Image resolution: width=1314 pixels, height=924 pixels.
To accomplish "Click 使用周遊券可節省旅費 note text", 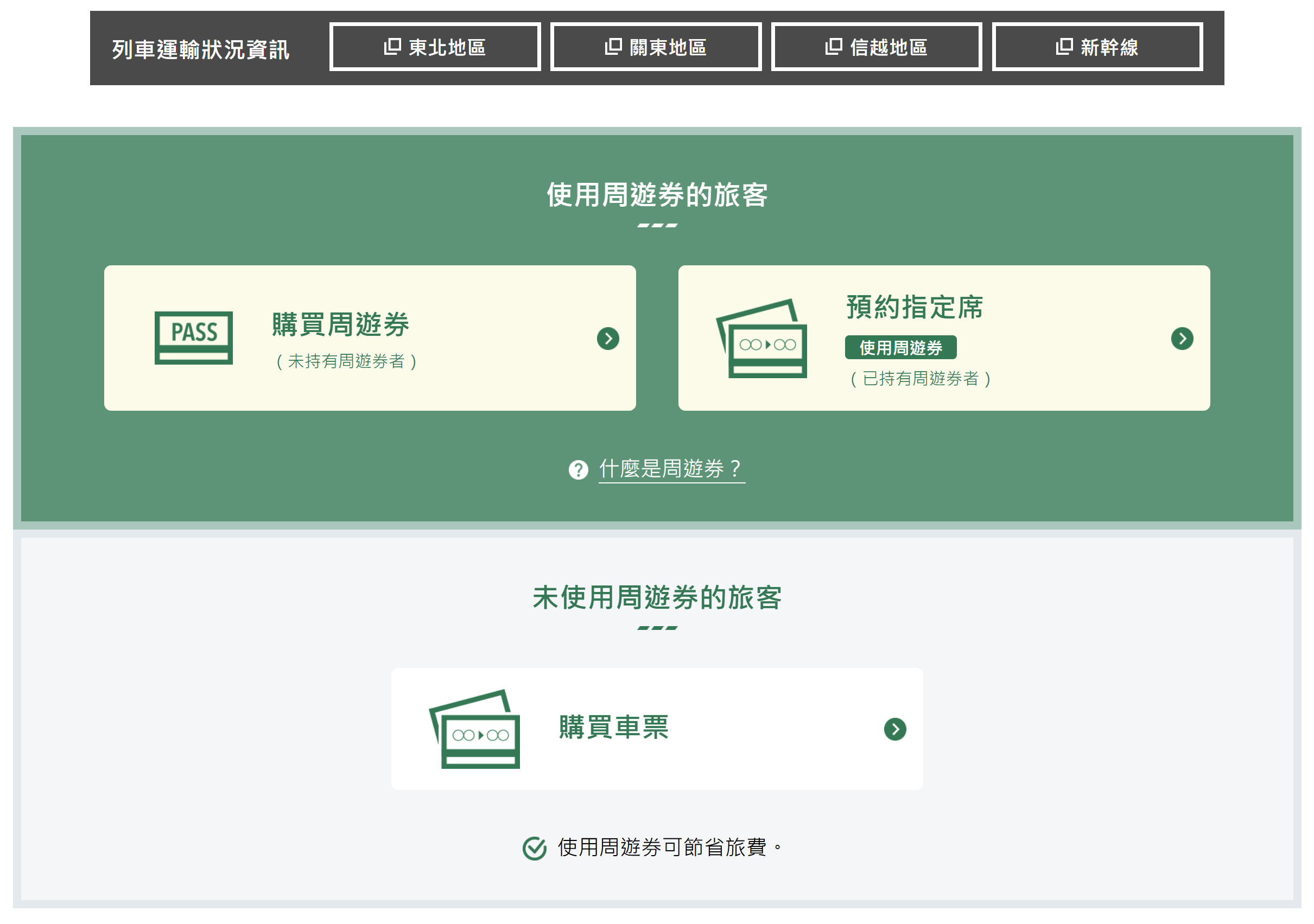I will tap(670, 847).
